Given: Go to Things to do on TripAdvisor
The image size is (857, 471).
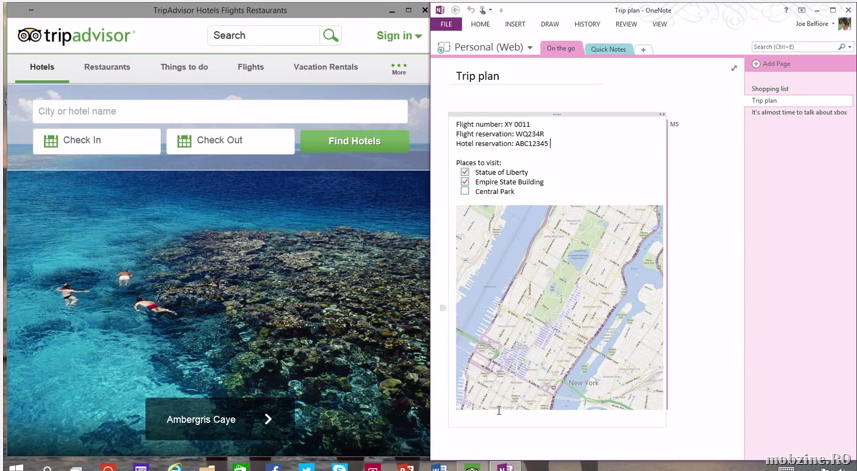Looking at the screenshot, I should (184, 67).
